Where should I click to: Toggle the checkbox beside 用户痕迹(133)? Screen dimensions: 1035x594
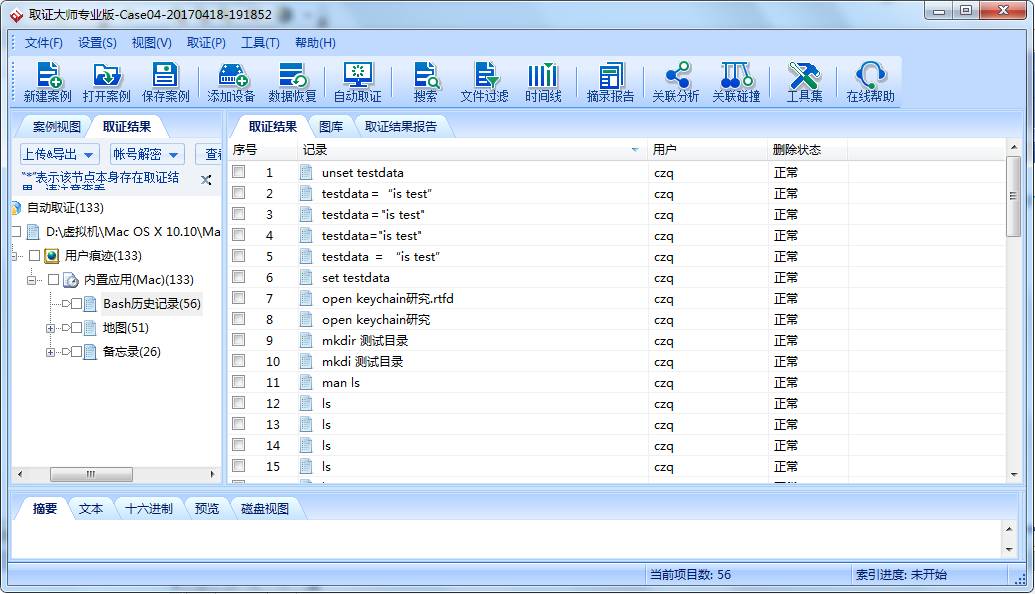coord(35,256)
